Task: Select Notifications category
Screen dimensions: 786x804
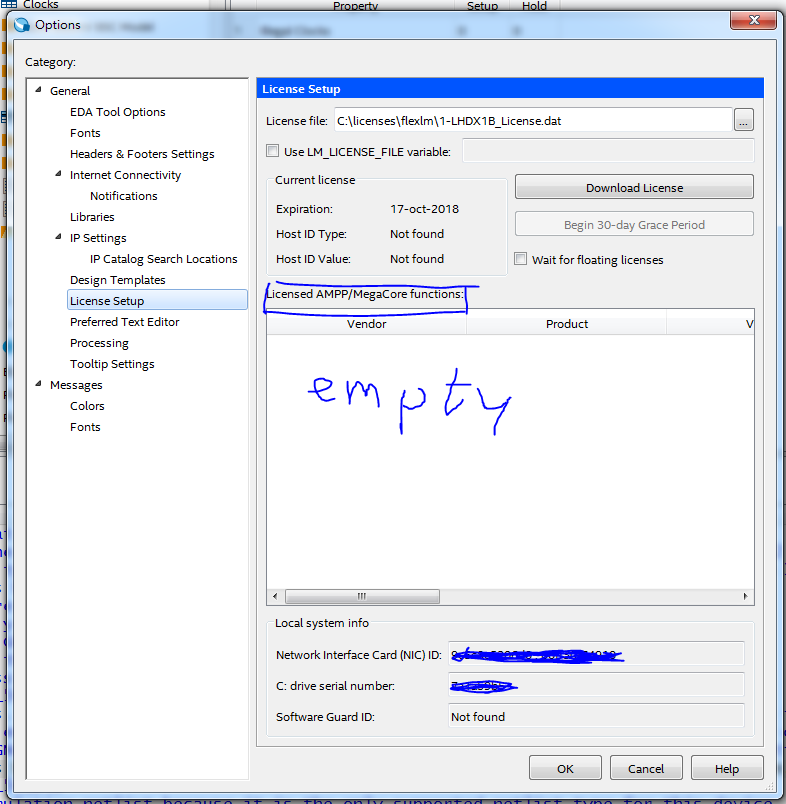Action: (x=124, y=196)
